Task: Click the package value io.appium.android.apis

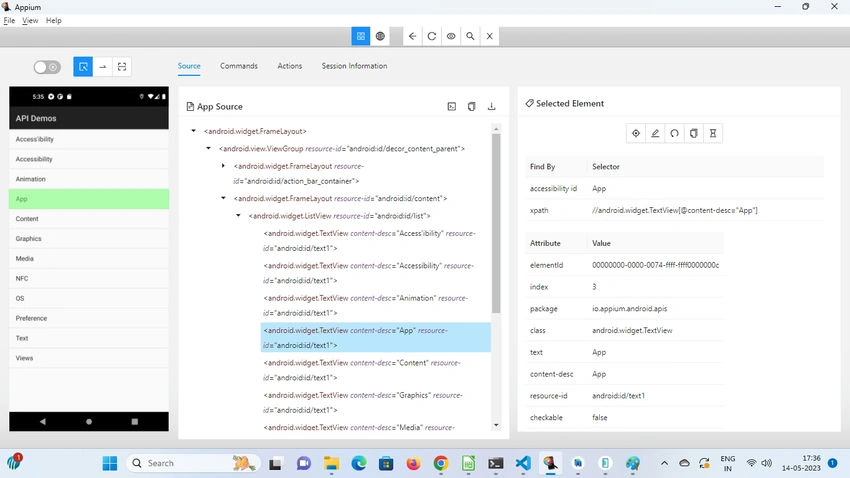Action: (x=629, y=309)
